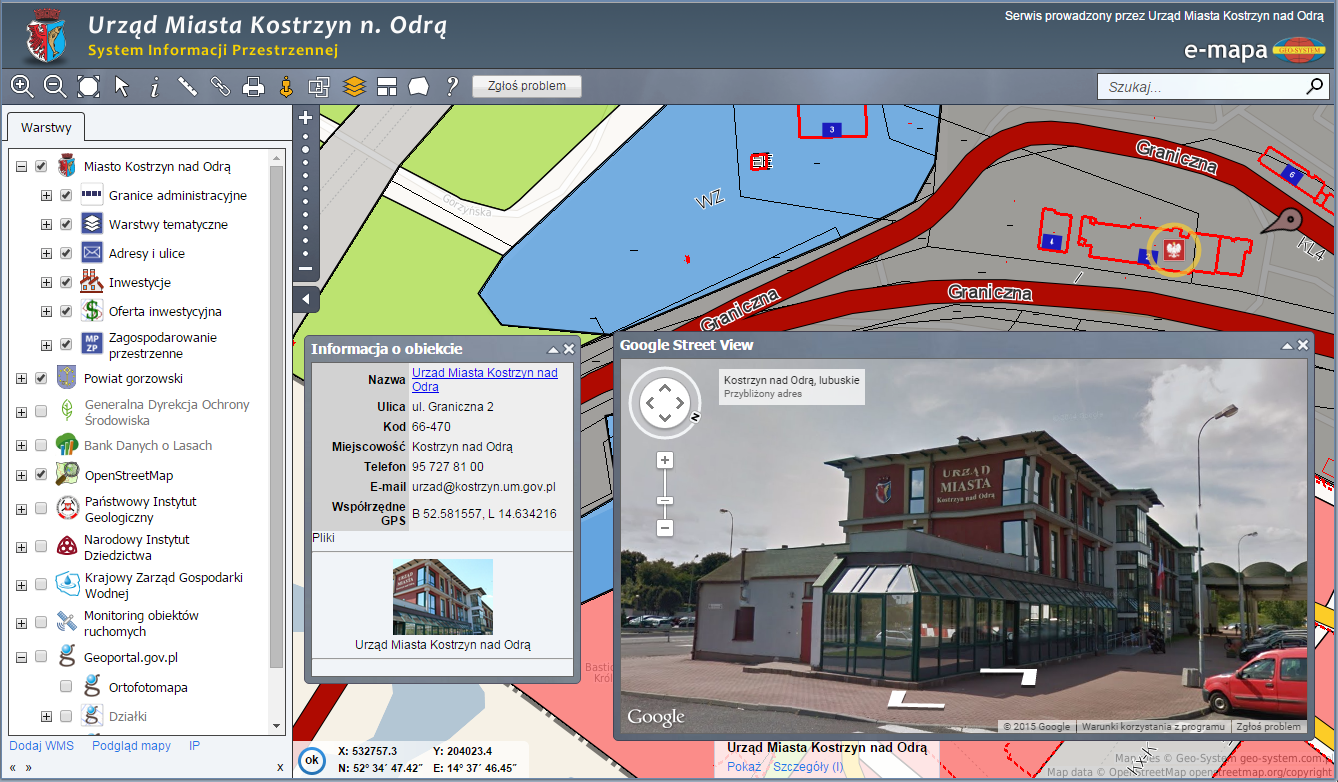Click the Podgląd mapy link
This screenshot has height=782, width=1338.
click(x=131, y=746)
